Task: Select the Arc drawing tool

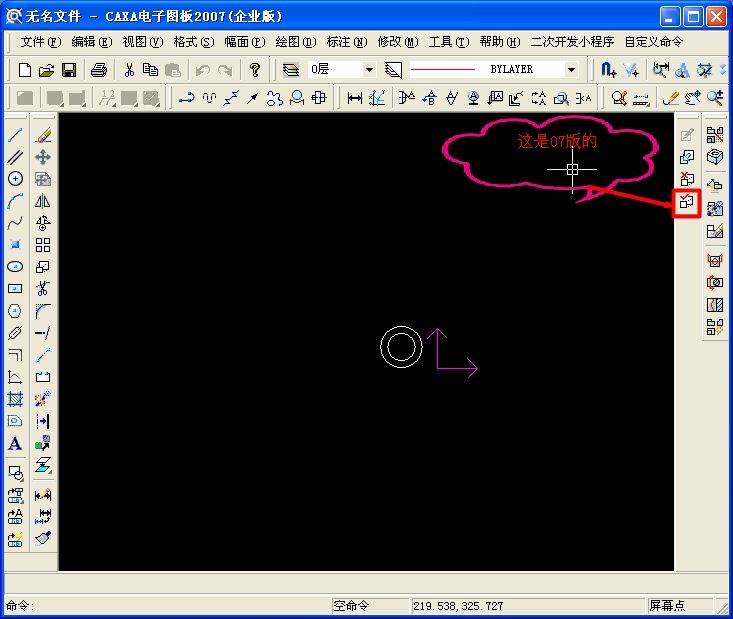Action: [x=15, y=201]
